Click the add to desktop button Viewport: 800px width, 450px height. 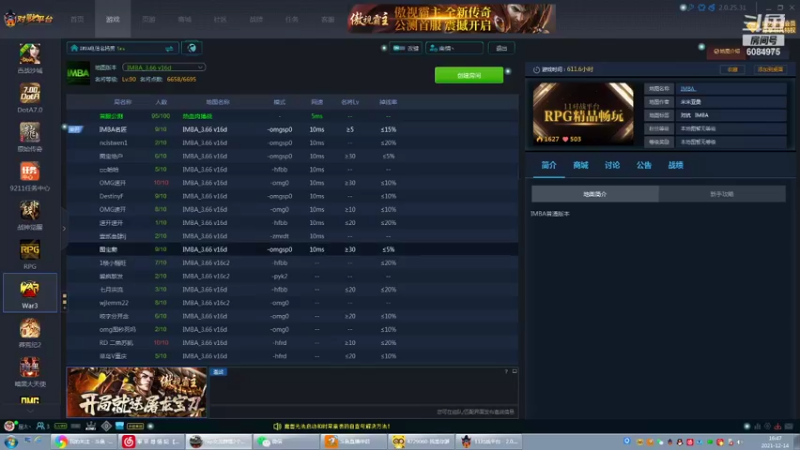coord(770,69)
